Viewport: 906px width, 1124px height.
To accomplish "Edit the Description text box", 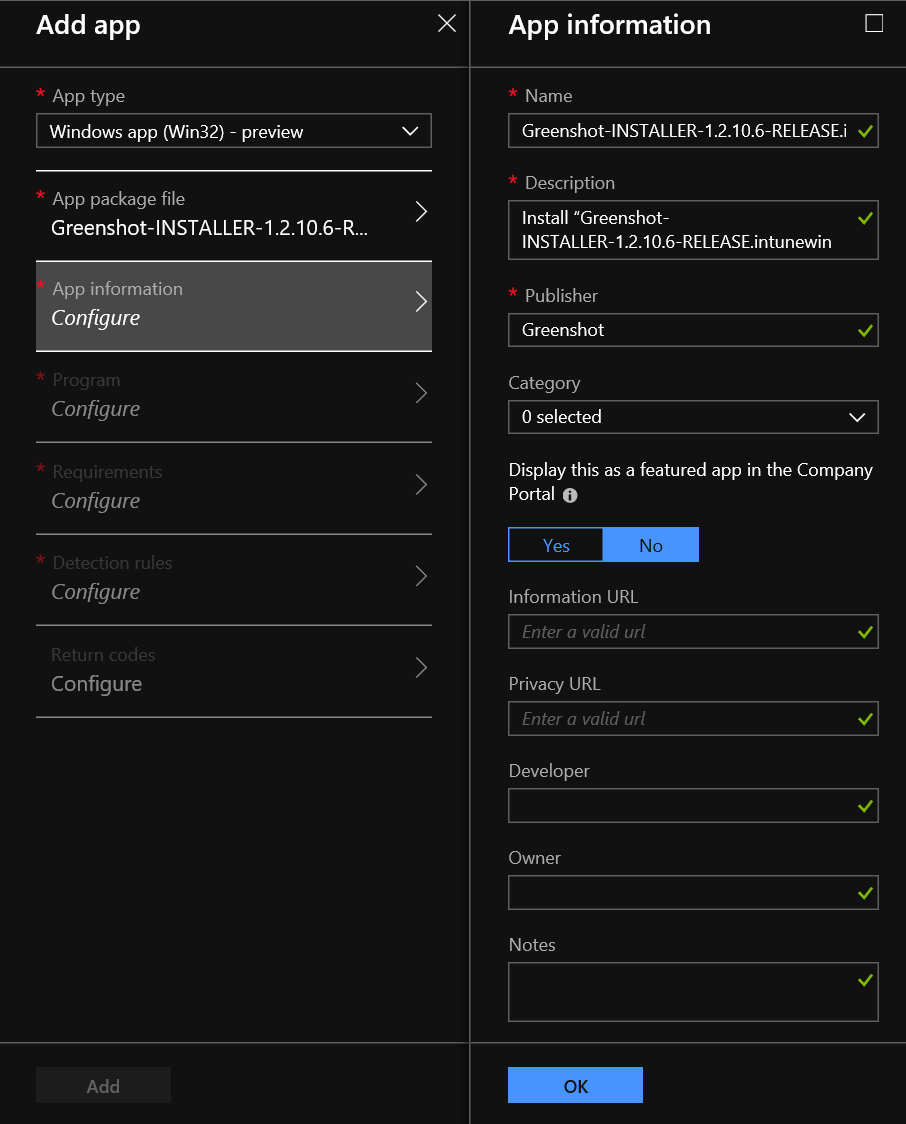I will (693, 230).
